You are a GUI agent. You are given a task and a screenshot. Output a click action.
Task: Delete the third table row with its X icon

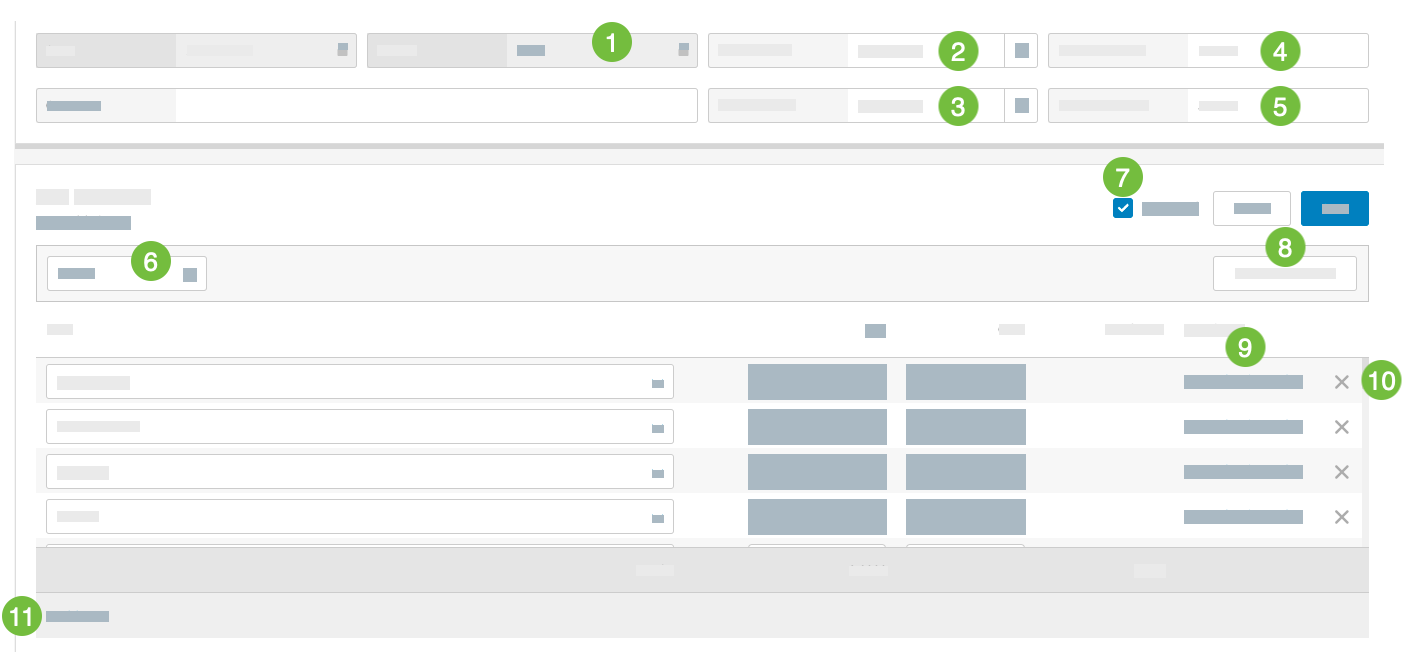click(1342, 471)
